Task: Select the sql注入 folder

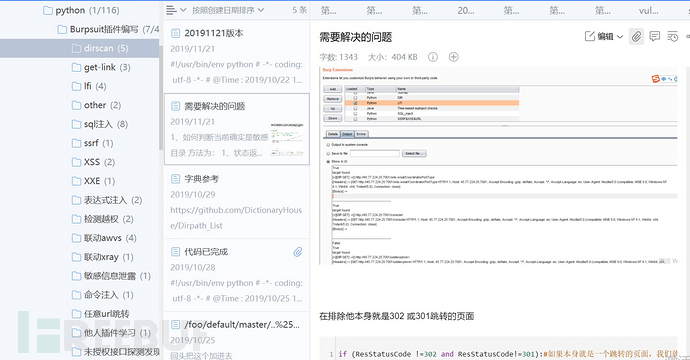Action: coord(99,124)
